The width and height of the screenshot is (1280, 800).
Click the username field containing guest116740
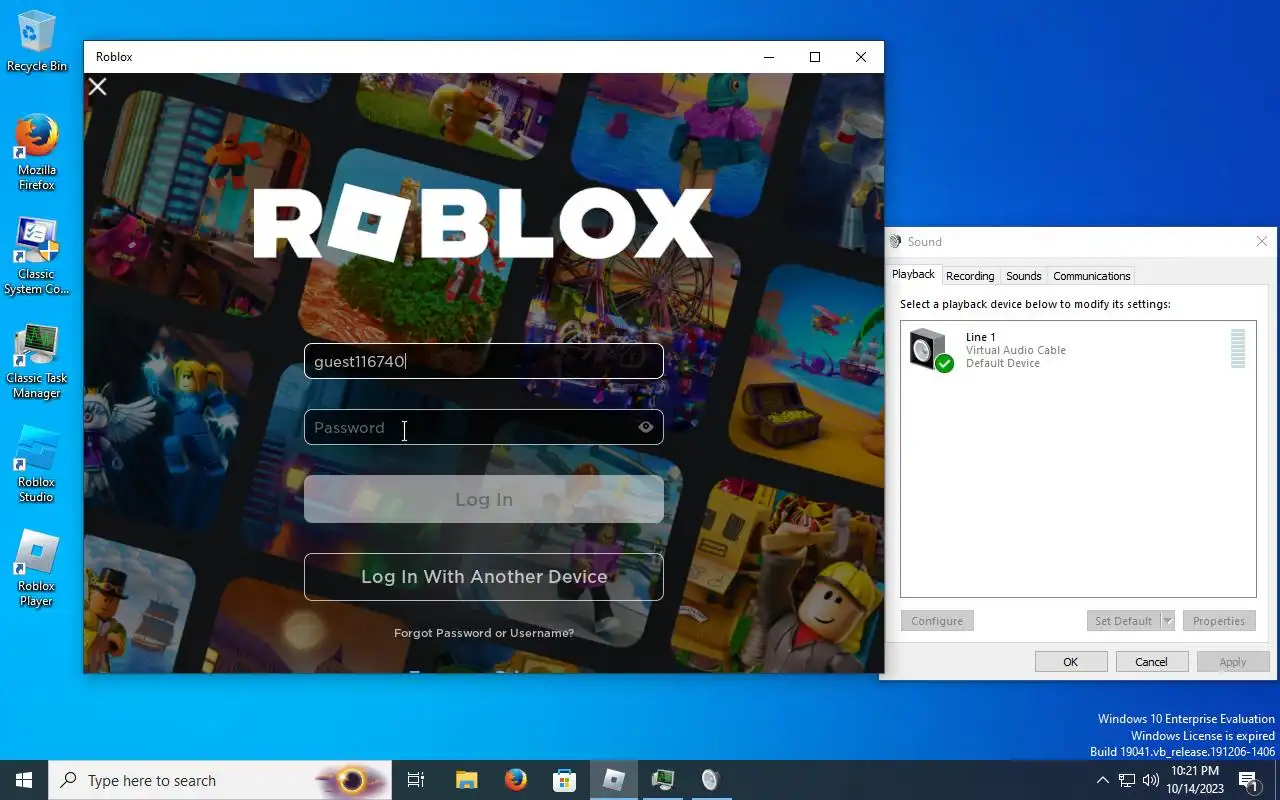(484, 361)
